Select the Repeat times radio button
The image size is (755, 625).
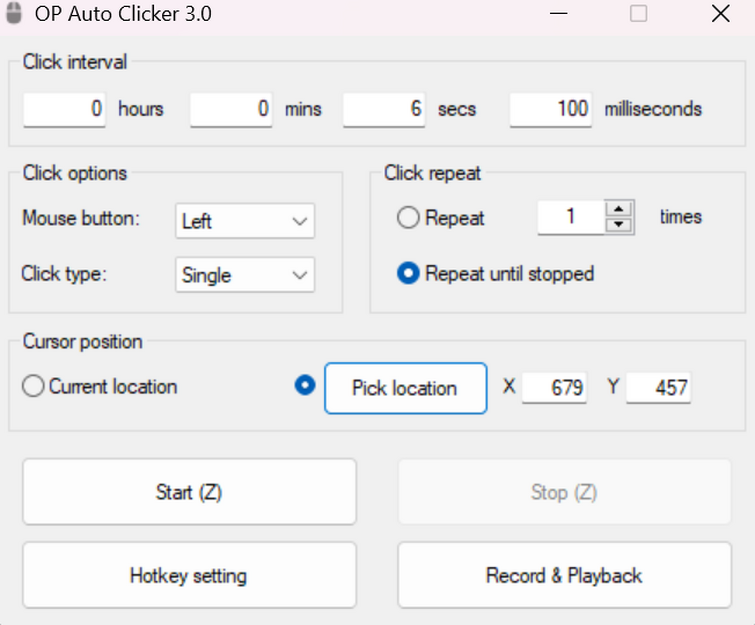(408, 217)
